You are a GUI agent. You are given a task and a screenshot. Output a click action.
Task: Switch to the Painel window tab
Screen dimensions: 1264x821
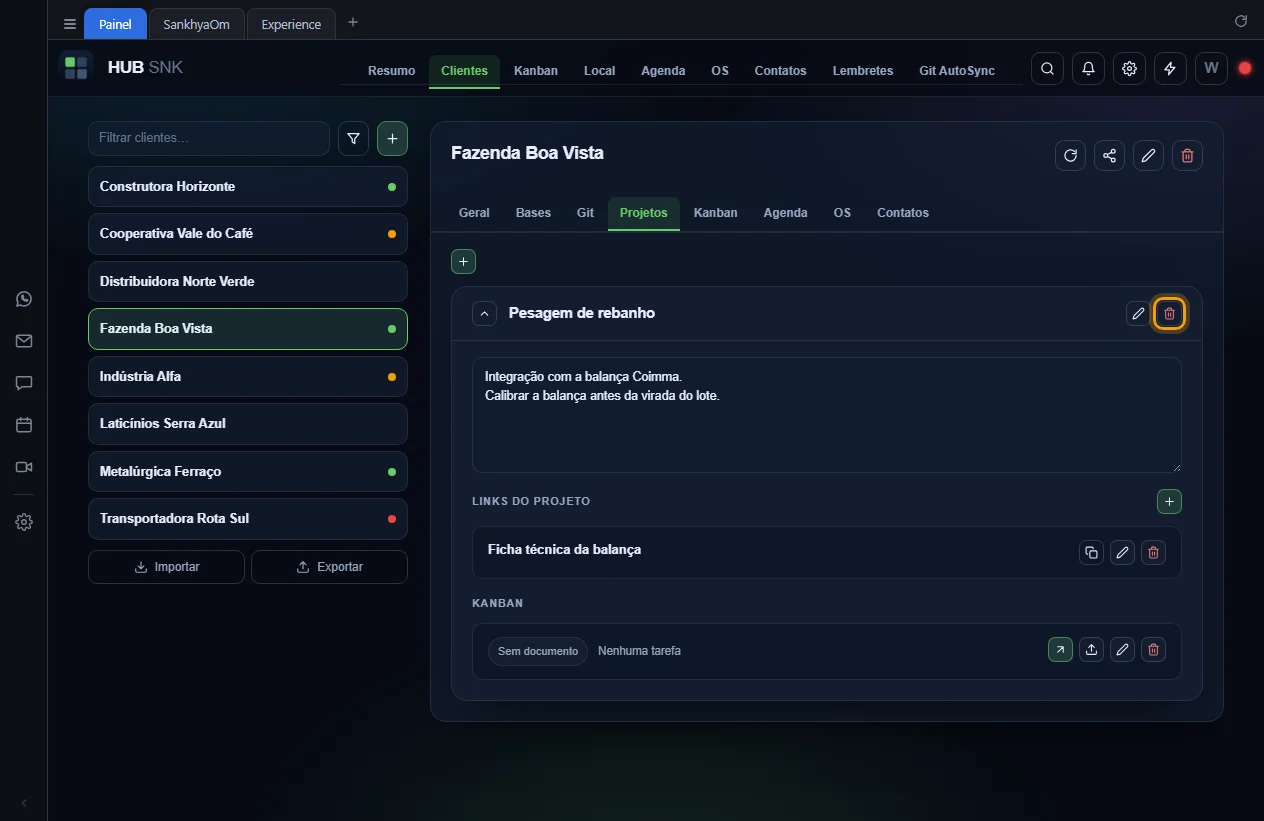point(115,24)
